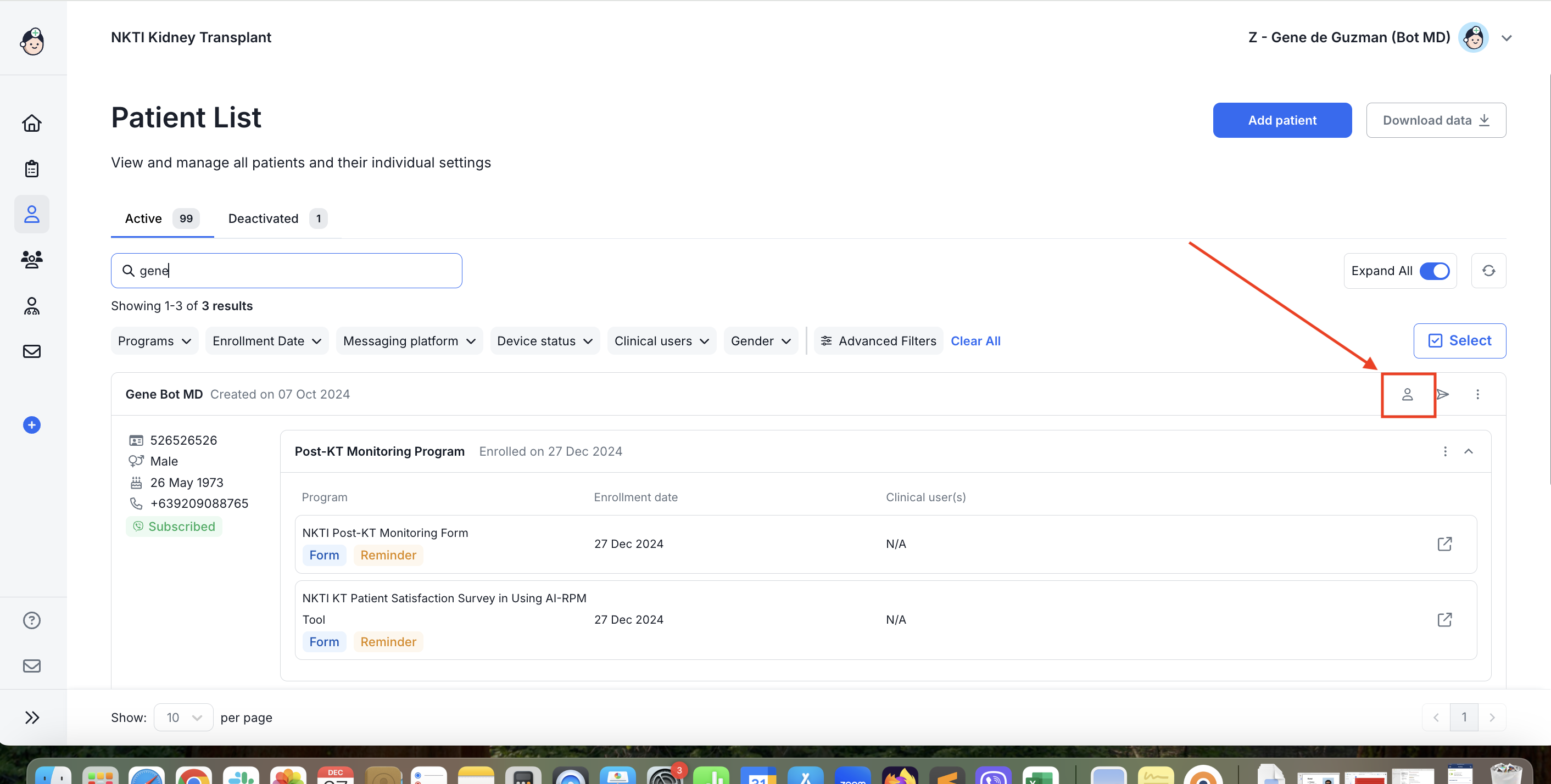1551x784 pixels.
Task: Click the refresh icon beside Expand All
Action: [x=1488, y=271]
